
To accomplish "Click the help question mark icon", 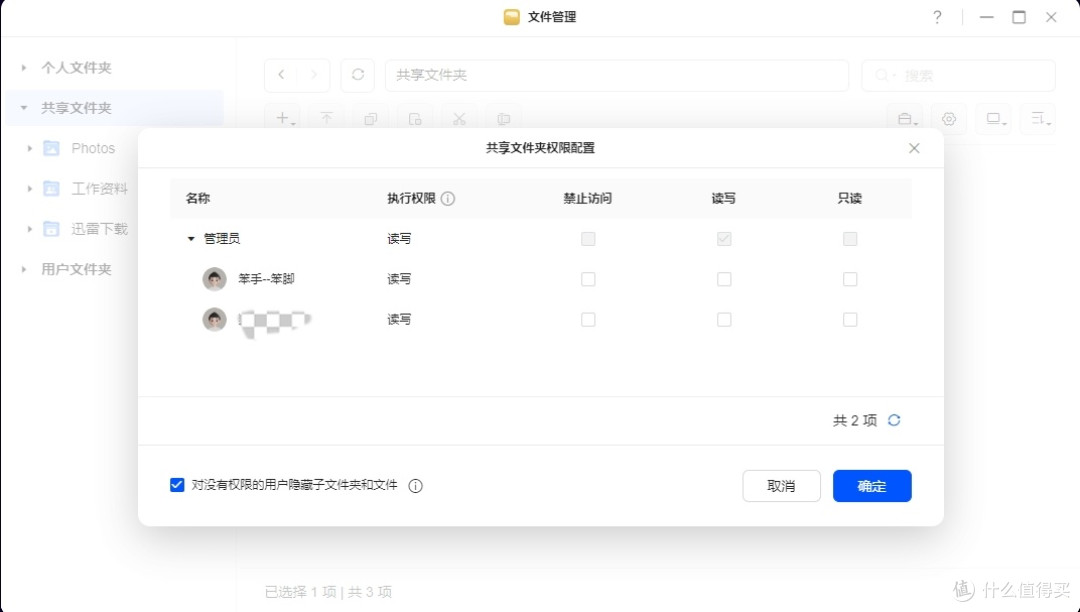I will [x=937, y=17].
